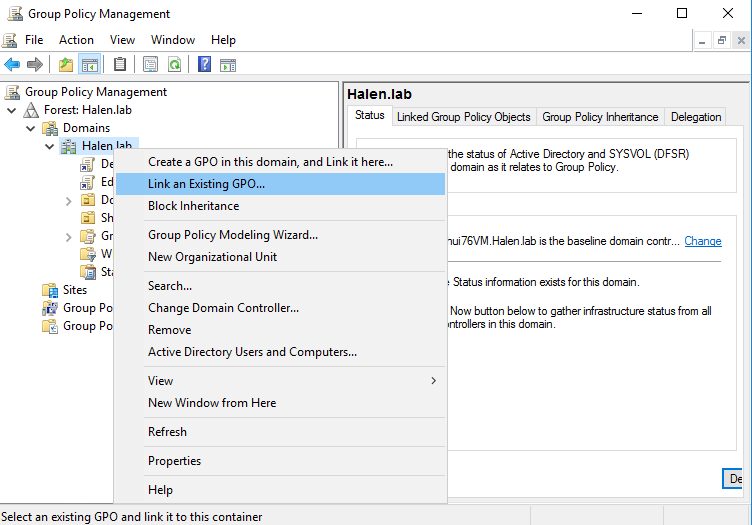Select the Sites tree item label
Screen dimensions: 752x525
tap(75, 290)
